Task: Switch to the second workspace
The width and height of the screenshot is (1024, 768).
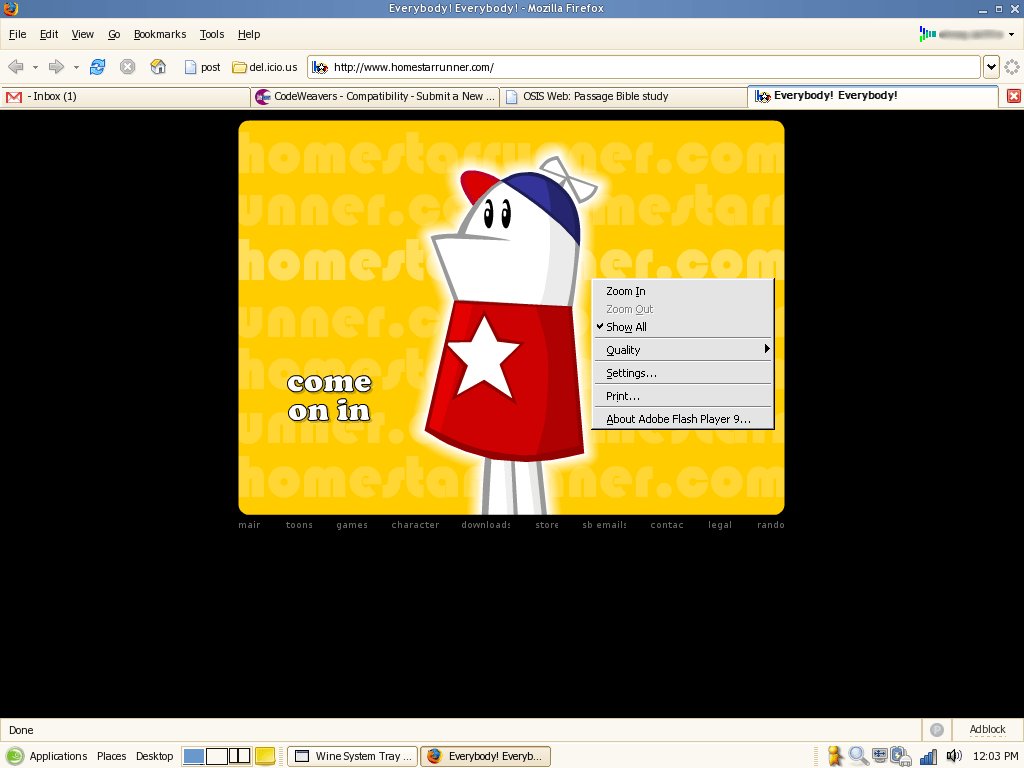Action: [216, 756]
